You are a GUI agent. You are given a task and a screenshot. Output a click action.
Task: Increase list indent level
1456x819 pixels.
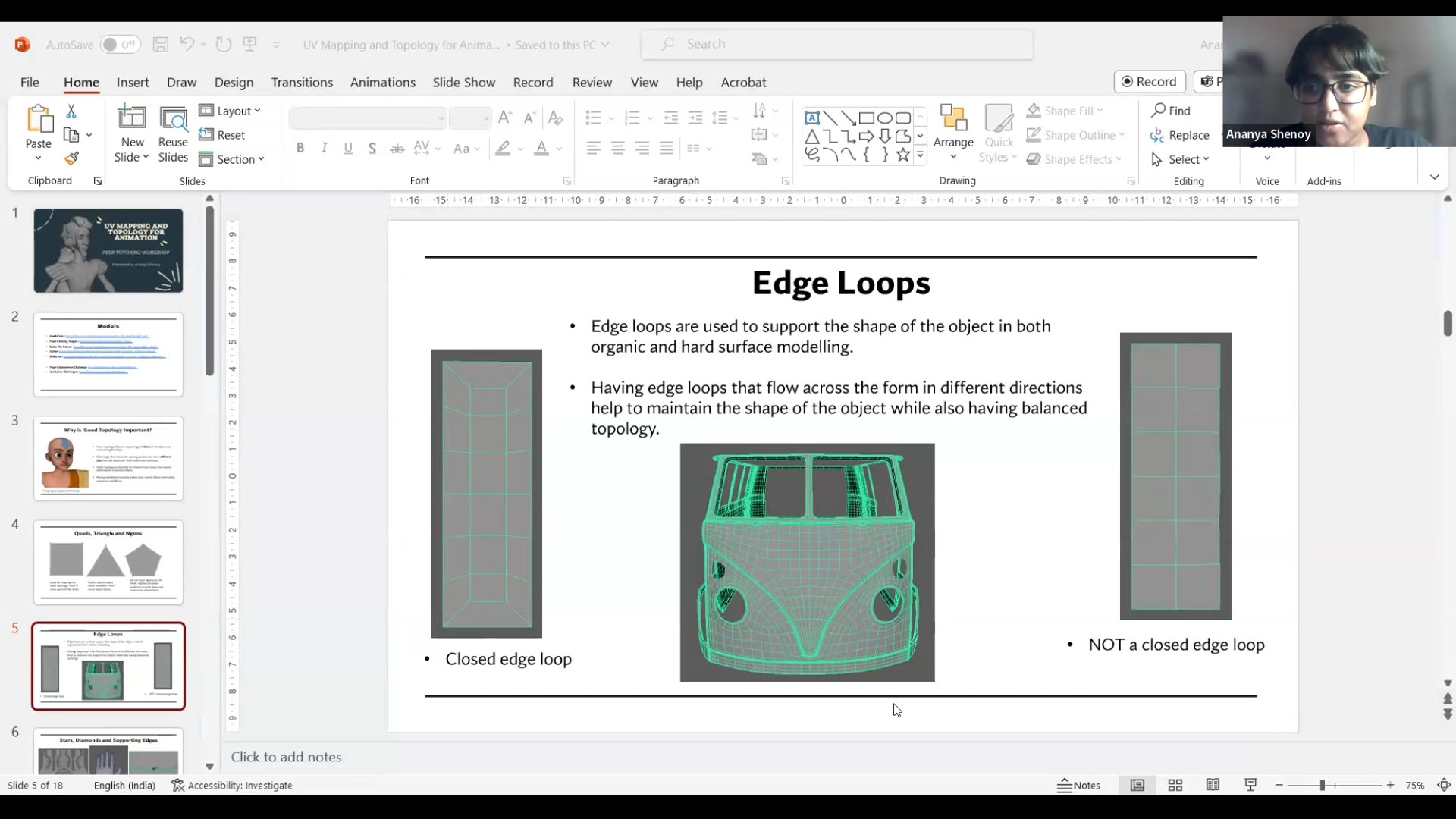click(x=695, y=118)
